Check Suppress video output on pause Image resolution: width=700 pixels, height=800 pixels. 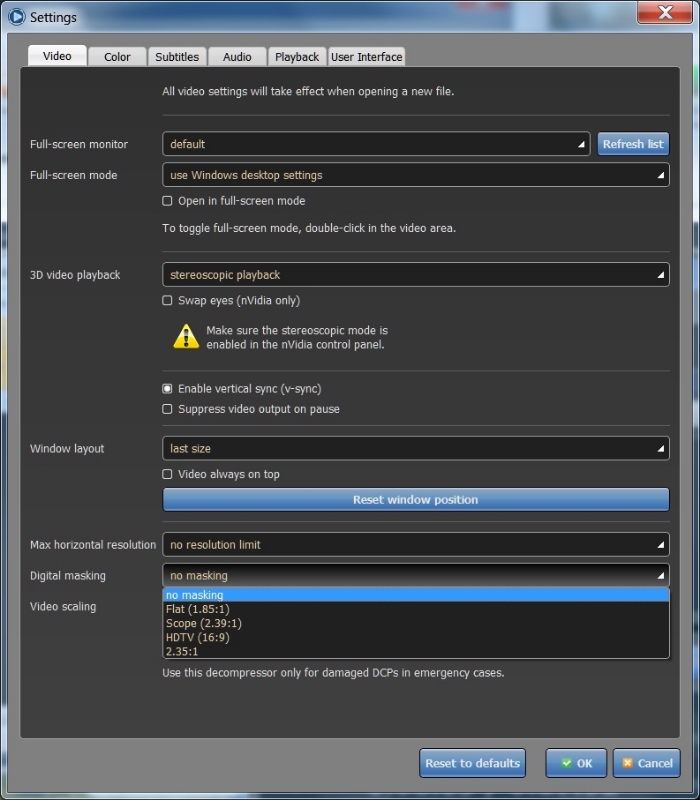coord(167,409)
